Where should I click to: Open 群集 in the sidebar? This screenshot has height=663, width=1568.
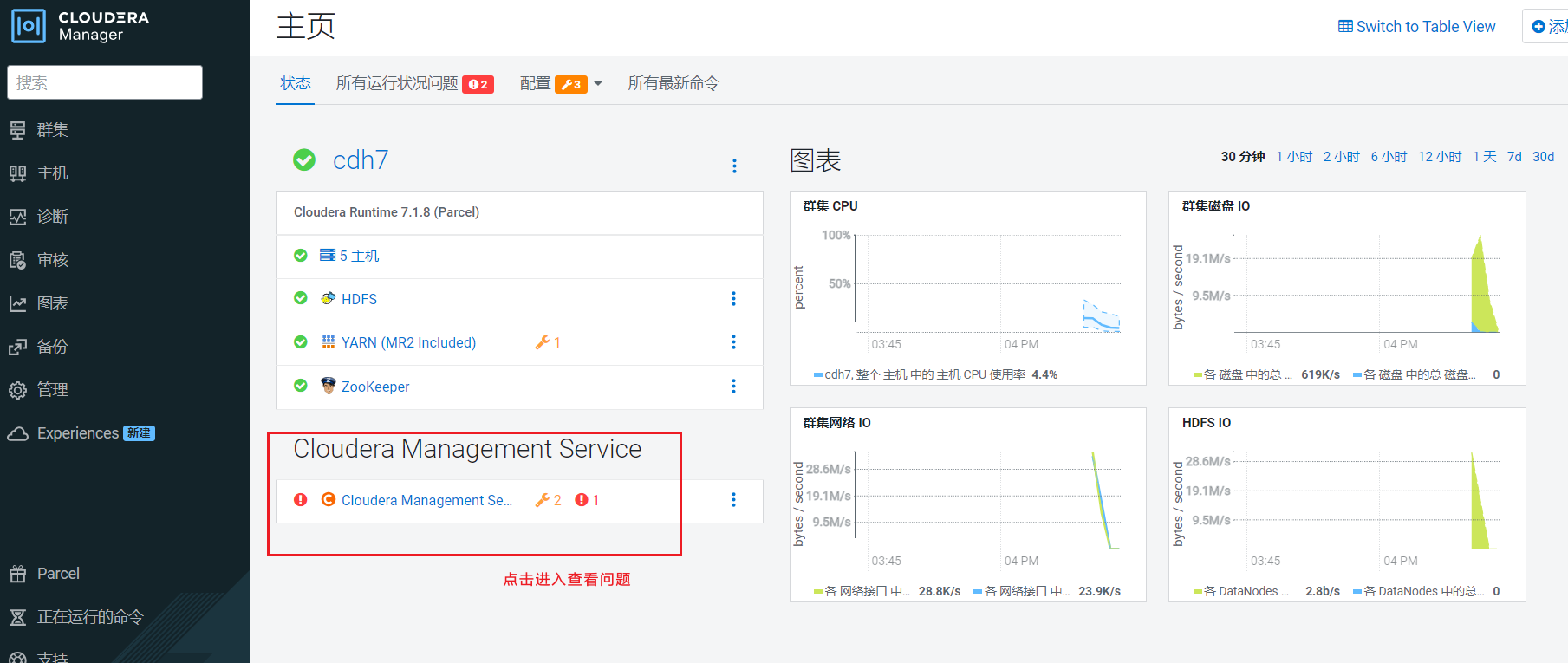tap(52, 130)
